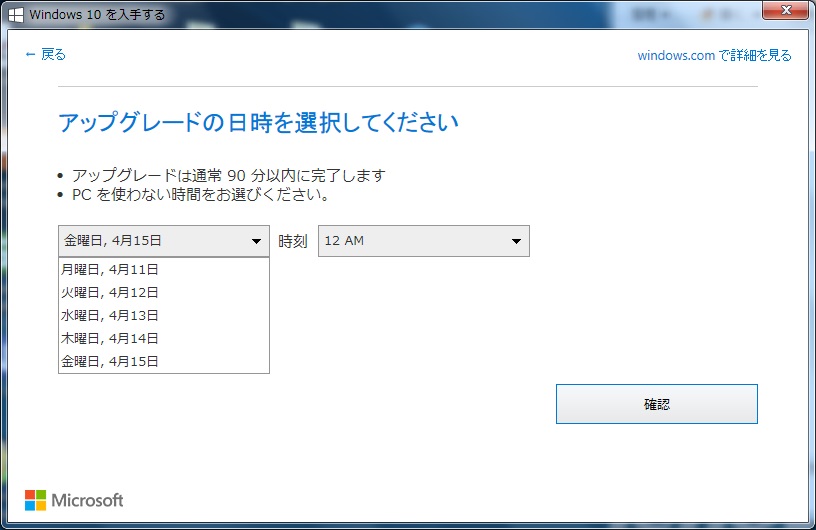Select 水曜日, 4月13日 from the list
Image resolution: width=816 pixels, height=530 pixels.
tap(164, 315)
